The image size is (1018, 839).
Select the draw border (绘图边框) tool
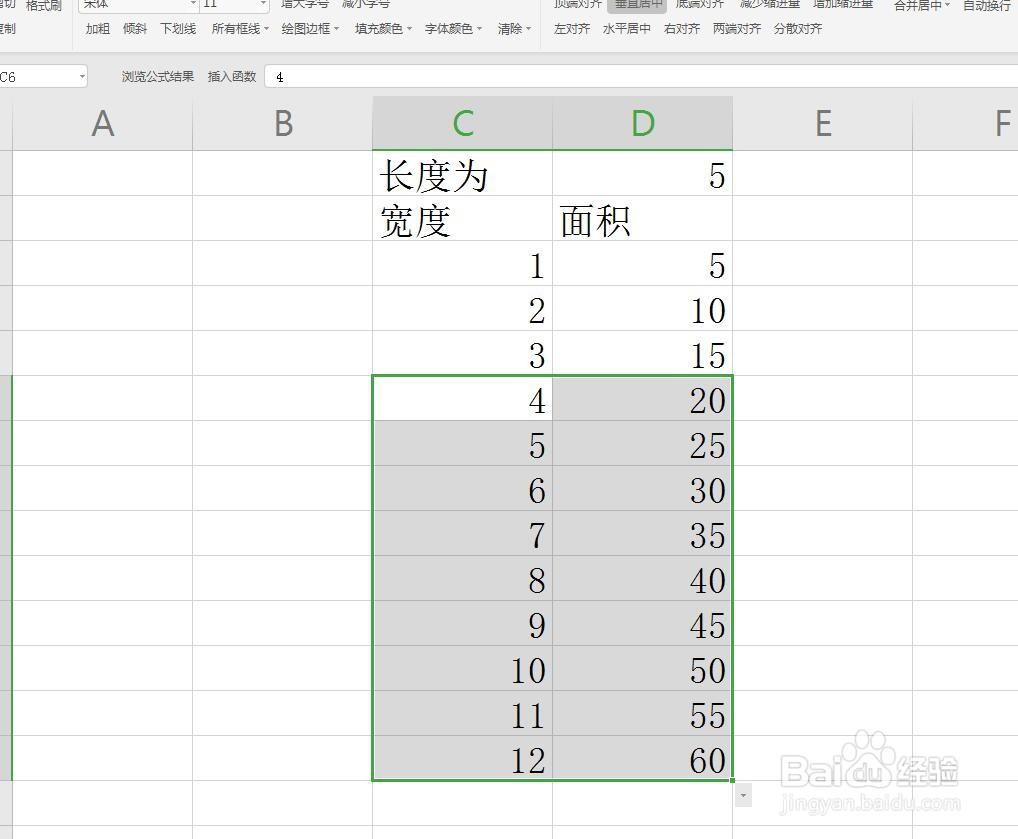308,29
